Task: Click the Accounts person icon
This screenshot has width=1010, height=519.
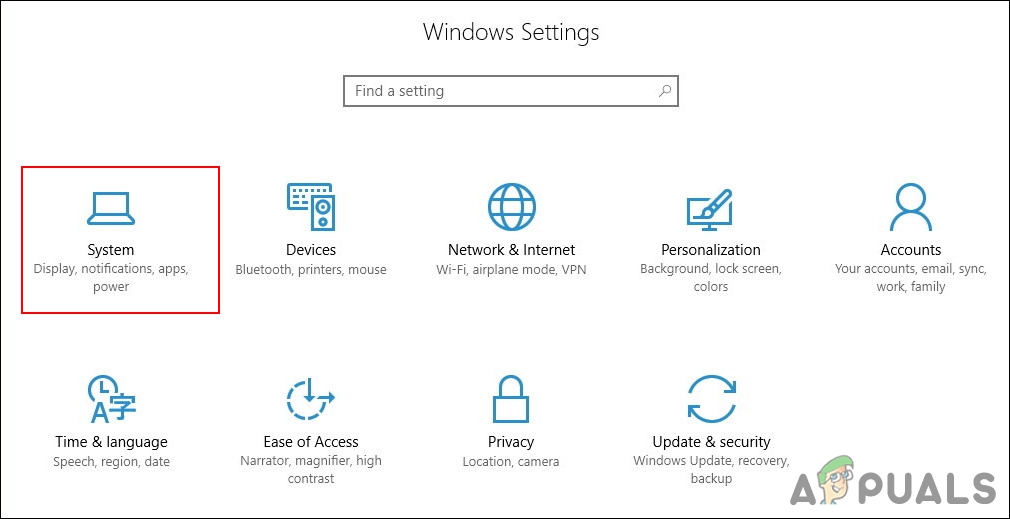Action: click(911, 208)
